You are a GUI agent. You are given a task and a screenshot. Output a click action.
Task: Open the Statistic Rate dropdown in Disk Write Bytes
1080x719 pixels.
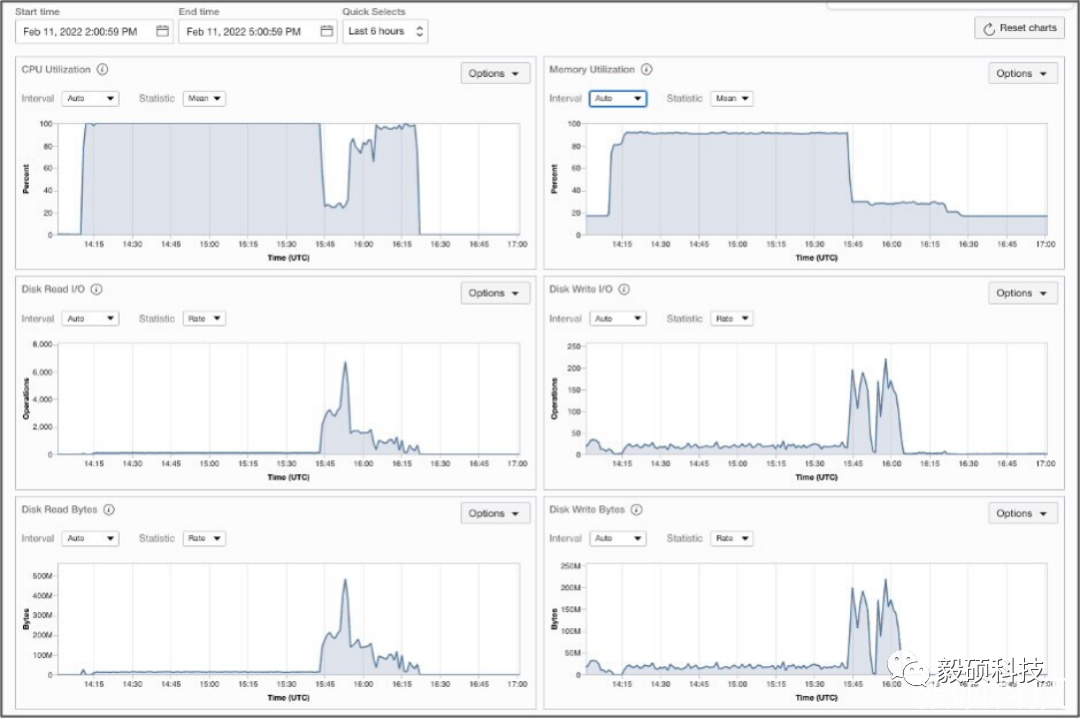[x=732, y=539]
